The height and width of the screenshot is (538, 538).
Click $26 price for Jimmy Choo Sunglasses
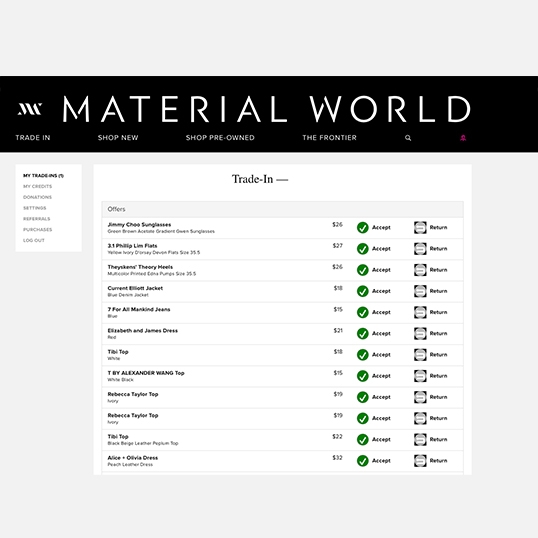click(x=337, y=225)
